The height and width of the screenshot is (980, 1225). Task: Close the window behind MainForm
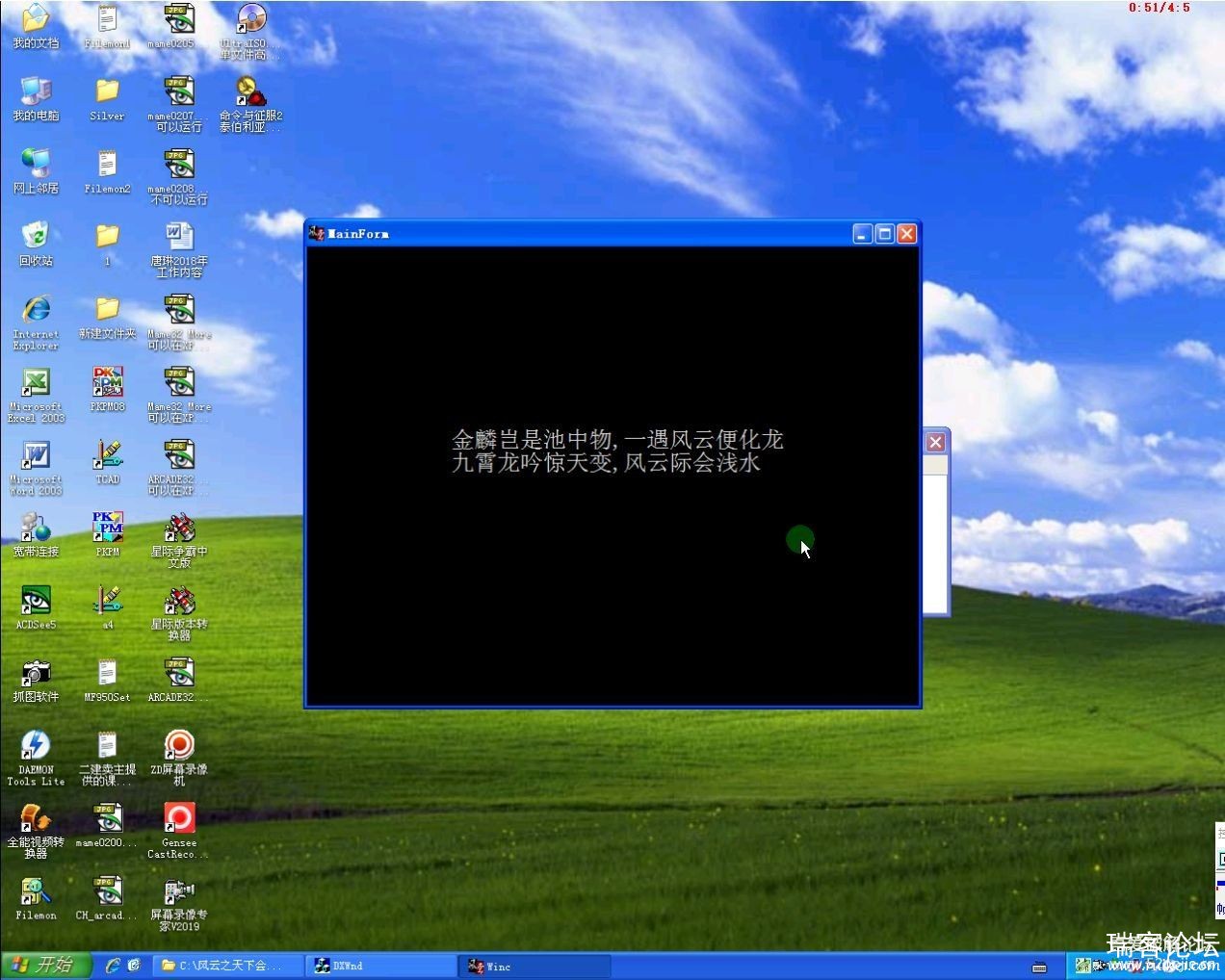[x=936, y=442]
